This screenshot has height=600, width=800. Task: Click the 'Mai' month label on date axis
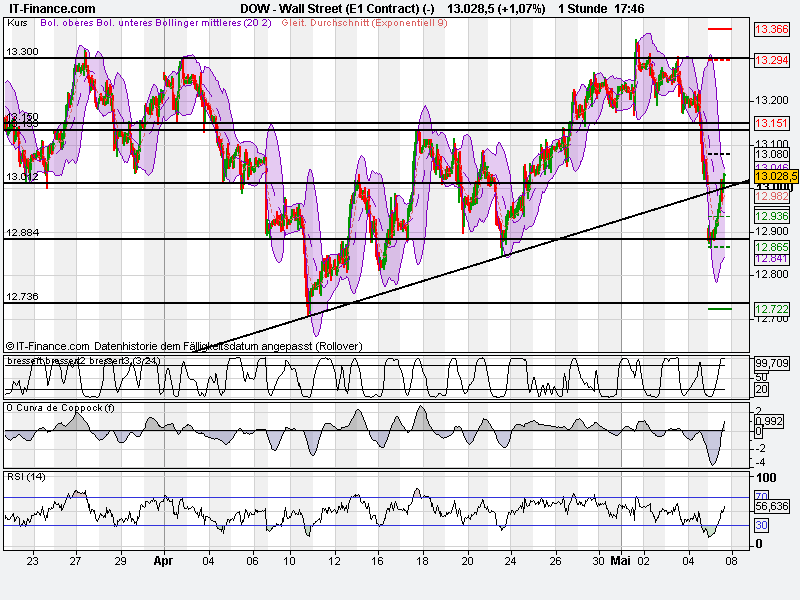coord(620,561)
